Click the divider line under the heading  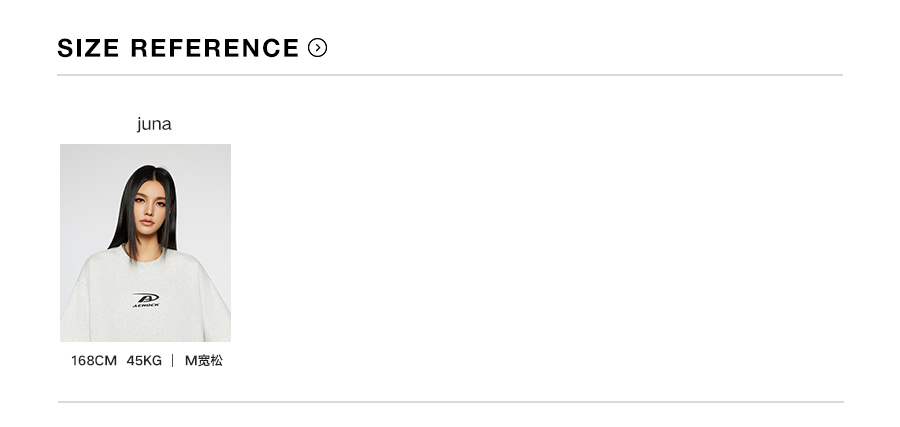(x=450, y=75)
